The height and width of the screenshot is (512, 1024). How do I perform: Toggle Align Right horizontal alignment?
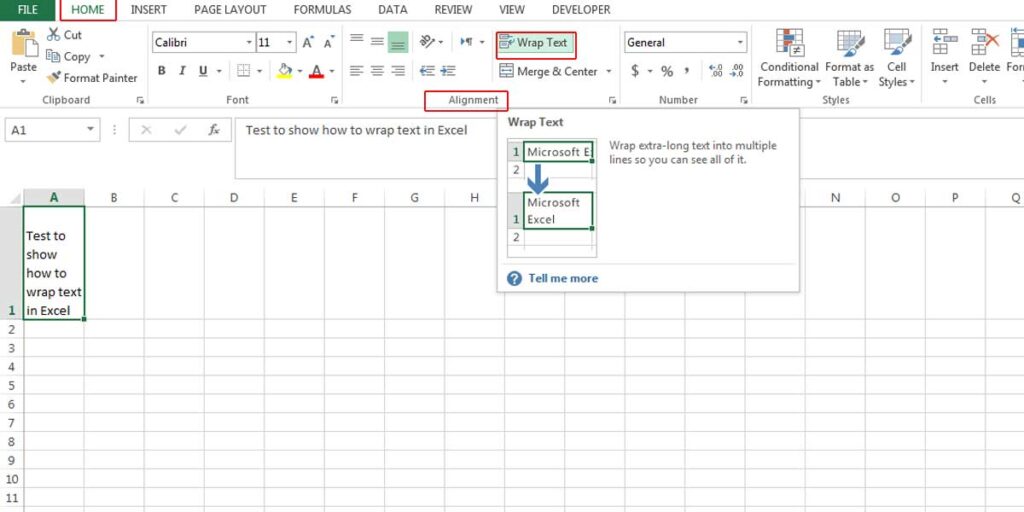(x=398, y=71)
